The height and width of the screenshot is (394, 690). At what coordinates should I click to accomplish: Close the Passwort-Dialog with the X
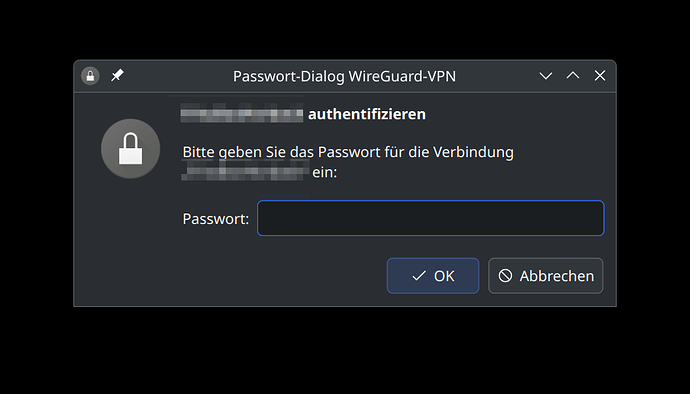600,76
